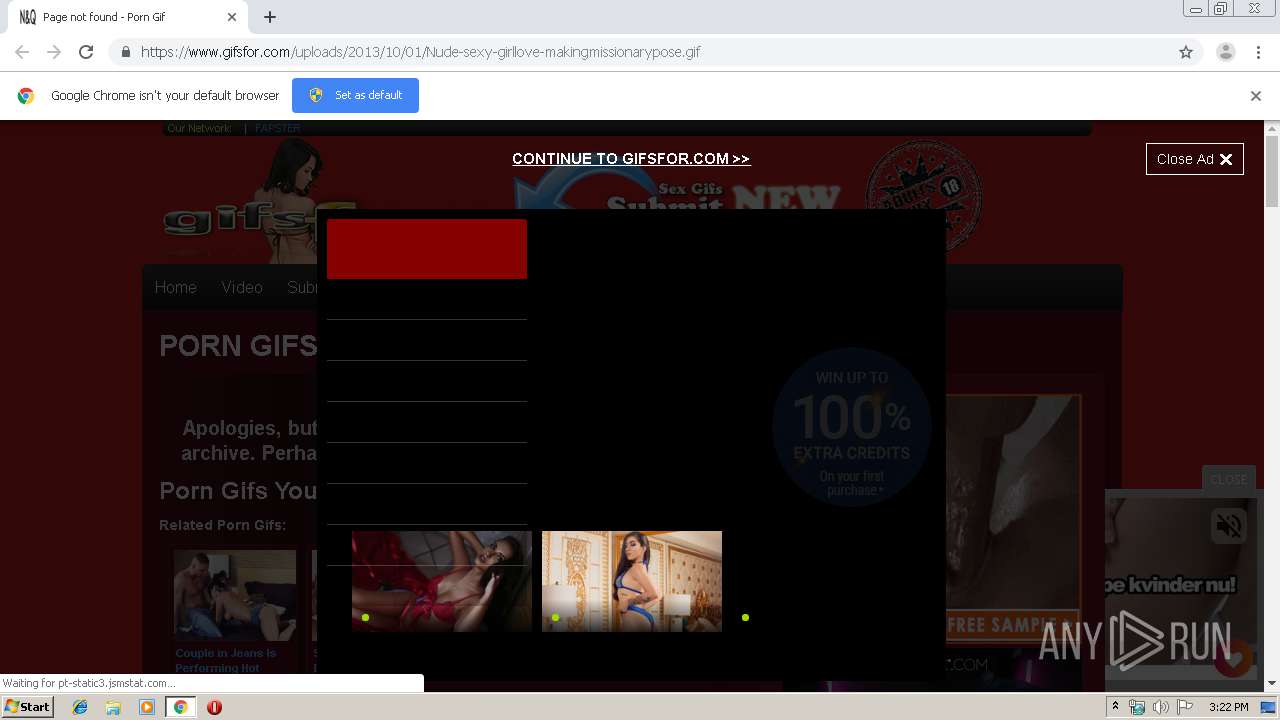Open a new tab with the plus button
Image resolution: width=1280 pixels, height=720 pixels.
[270, 17]
